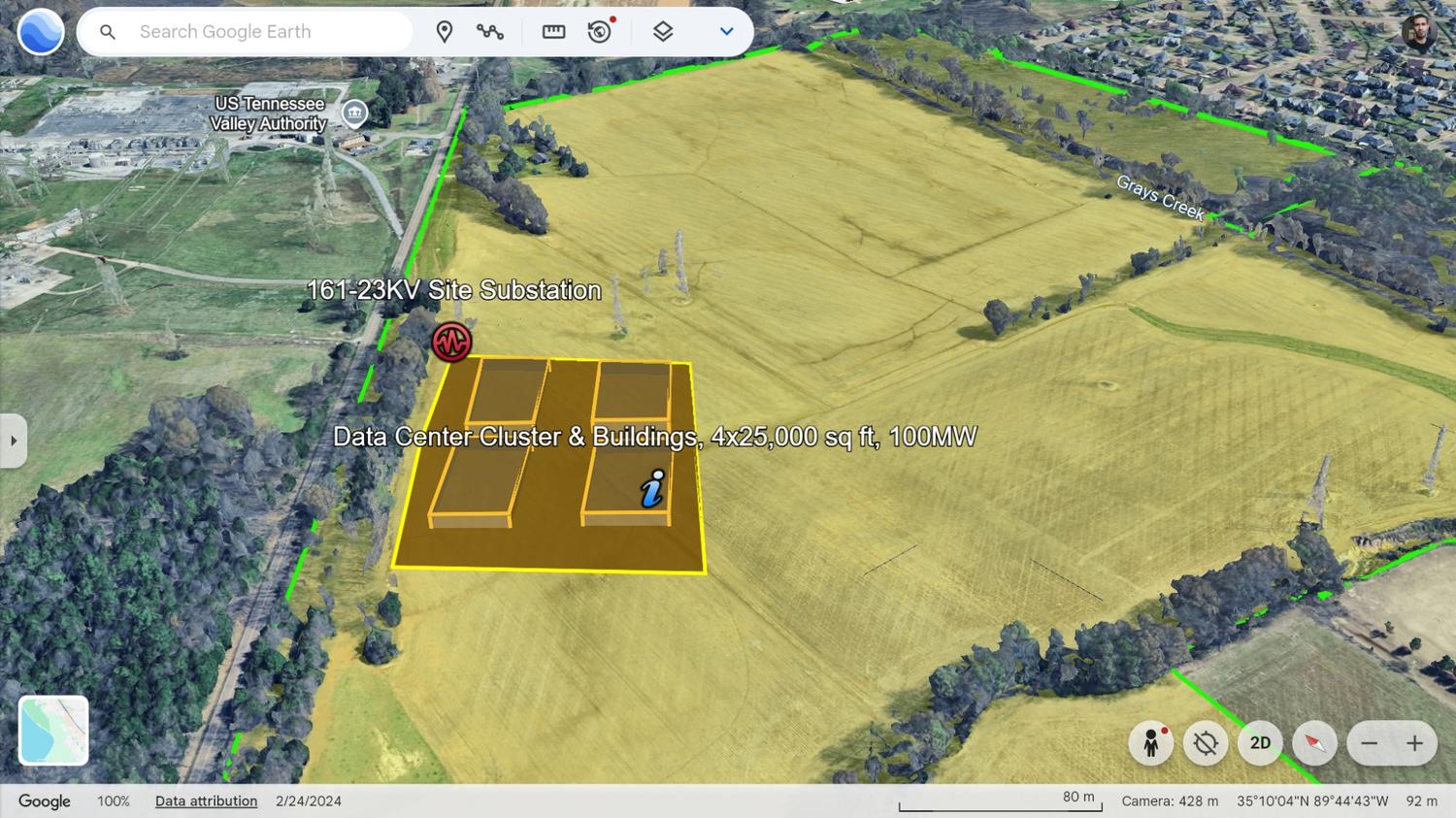Switch to 2D view
Image resolution: width=1456 pixels, height=818 pixels.
point(1260,743)
